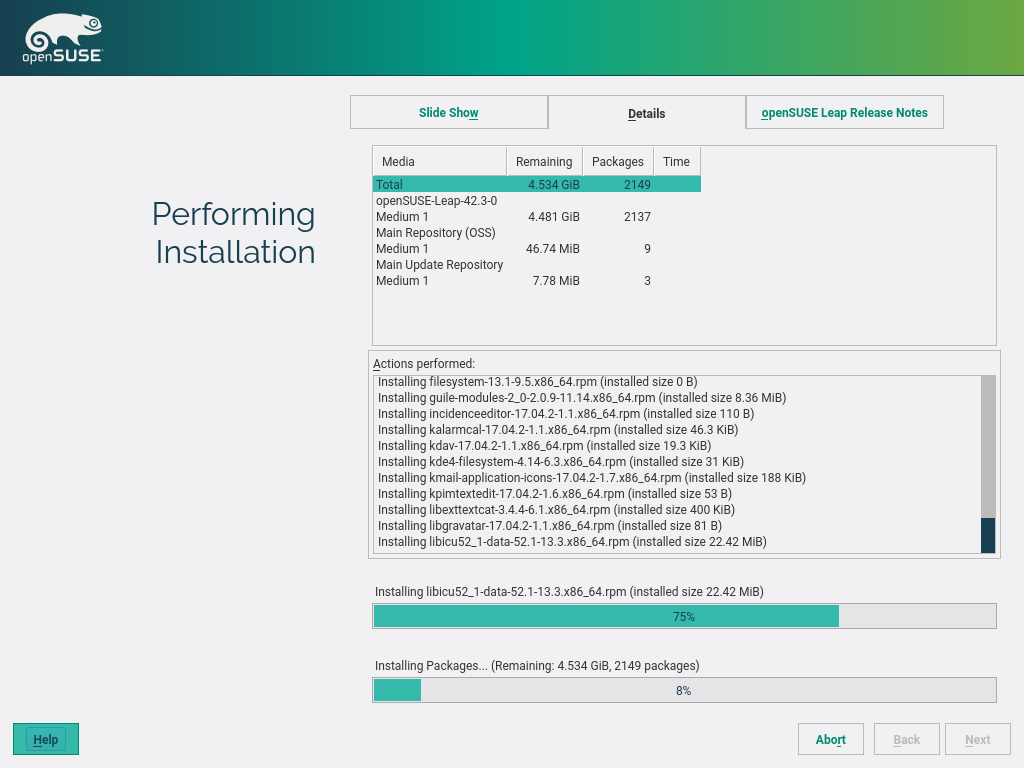Open the Help button
This screenshot has width=1024, height=768.
[x=46, y=739]
